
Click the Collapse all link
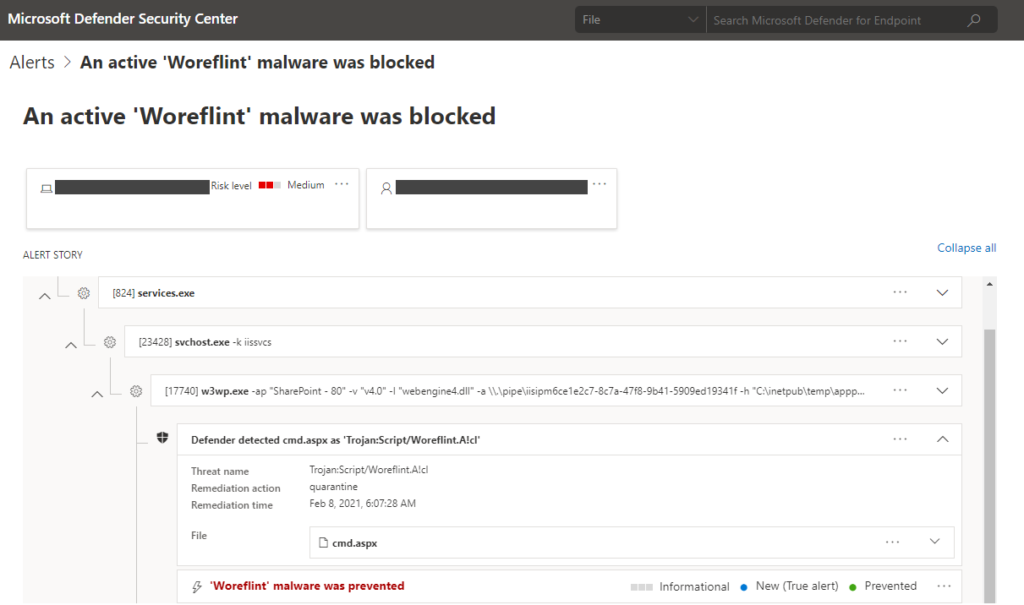click(x=966, y=247)
